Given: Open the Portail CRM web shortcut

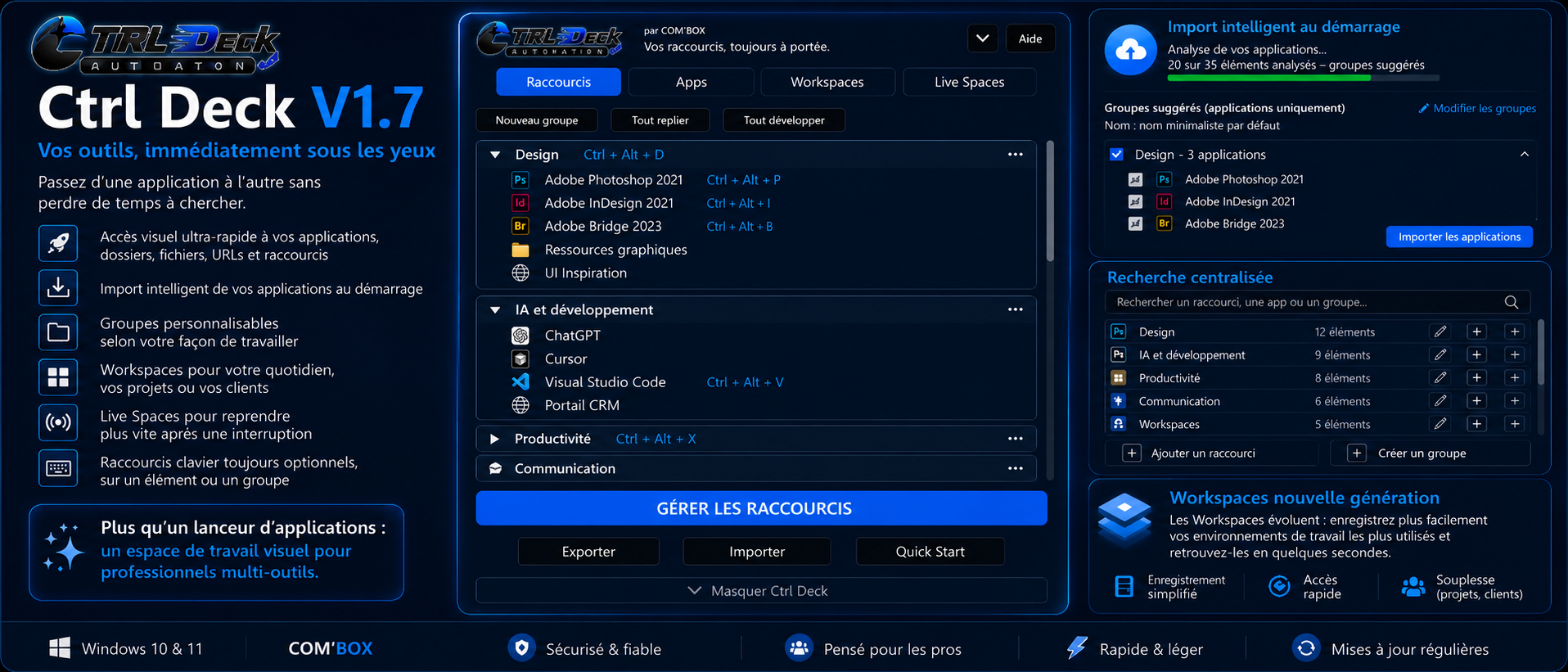Looking at the screenshot, I should pos(582,405).
